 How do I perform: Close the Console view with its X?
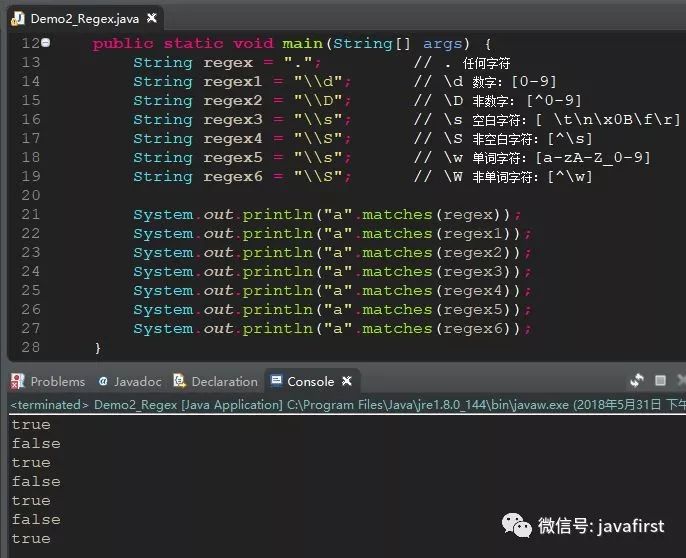click(x=348, y=381)
